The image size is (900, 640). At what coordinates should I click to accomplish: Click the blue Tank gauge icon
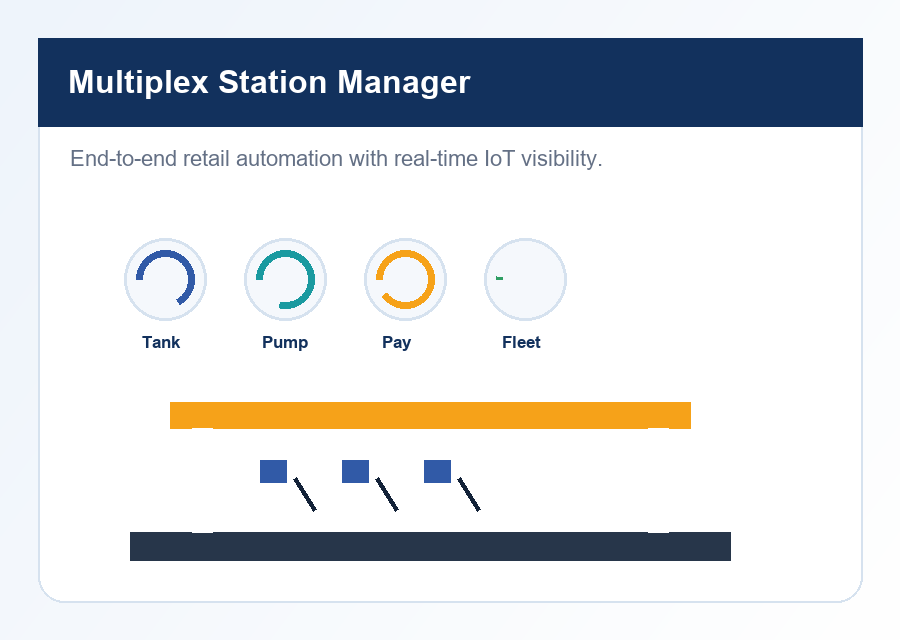pyautogui.click(x=165, y=280)
